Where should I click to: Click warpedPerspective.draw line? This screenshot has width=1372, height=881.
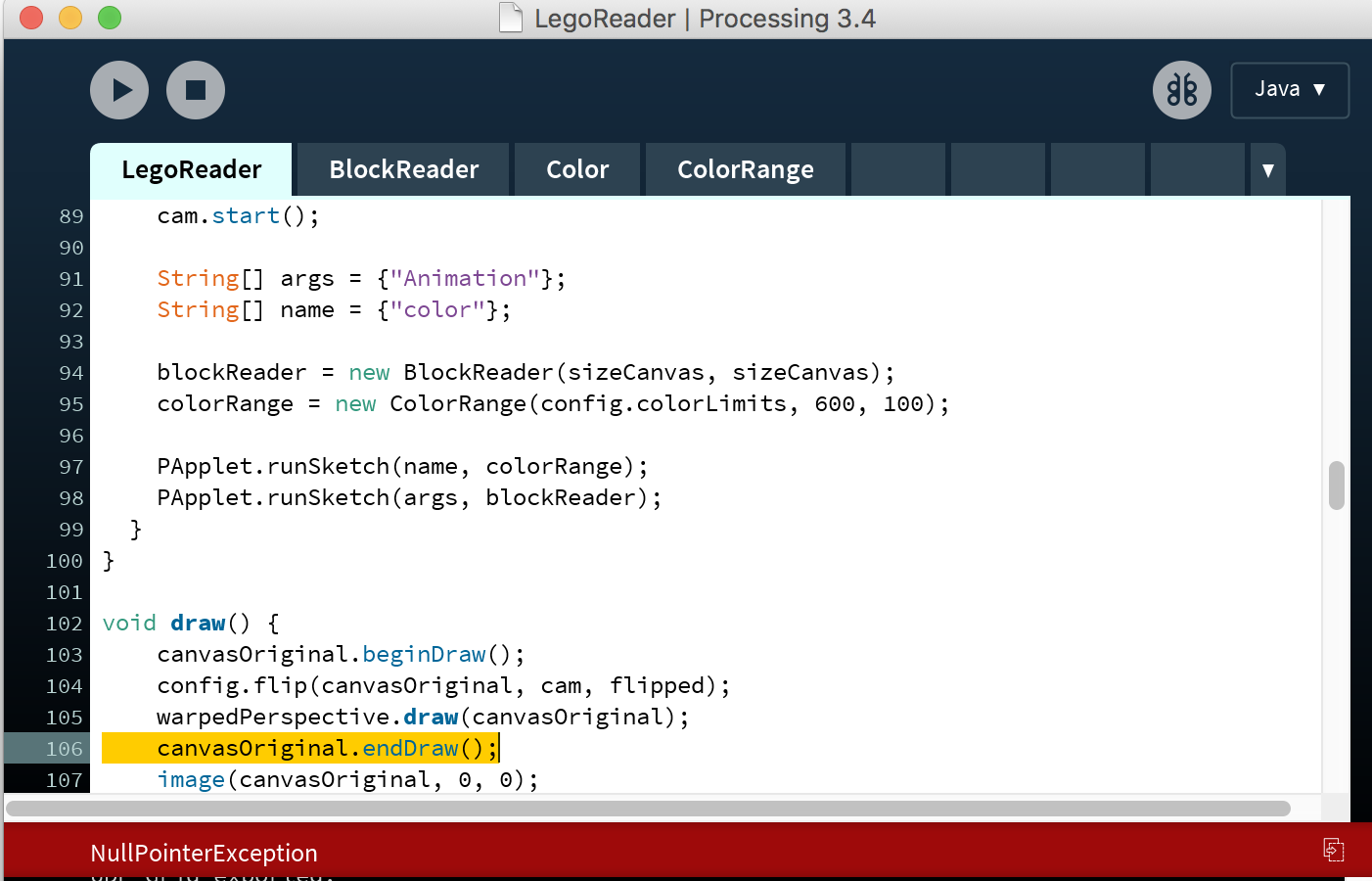tap(423, 718)
